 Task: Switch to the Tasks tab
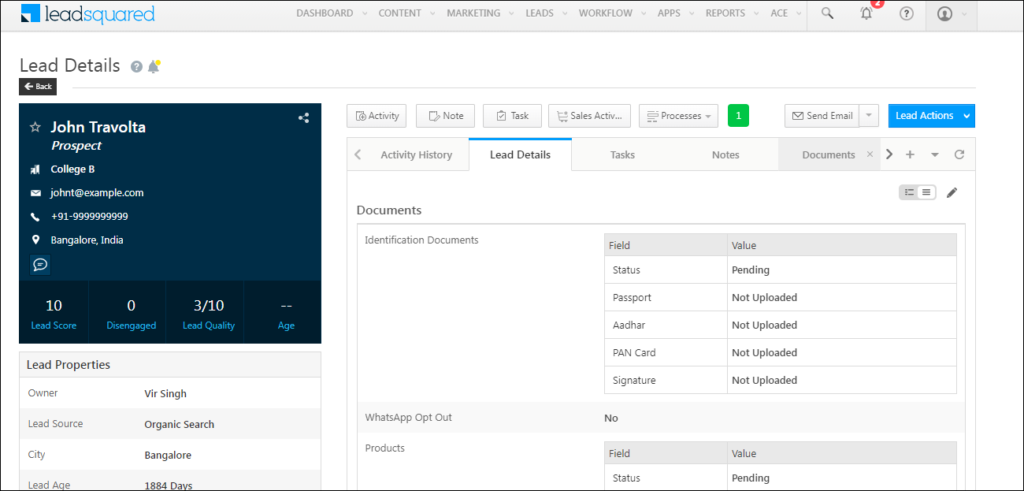pos(622,155)
